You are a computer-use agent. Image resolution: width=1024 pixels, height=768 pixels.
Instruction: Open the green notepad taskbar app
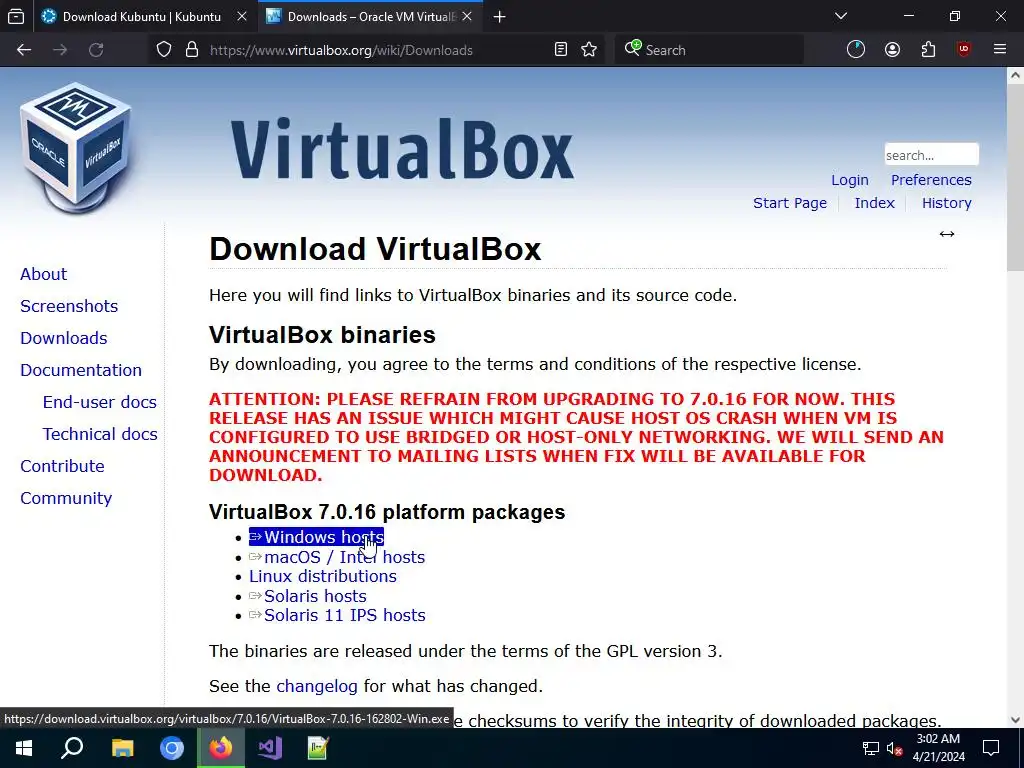319,748
